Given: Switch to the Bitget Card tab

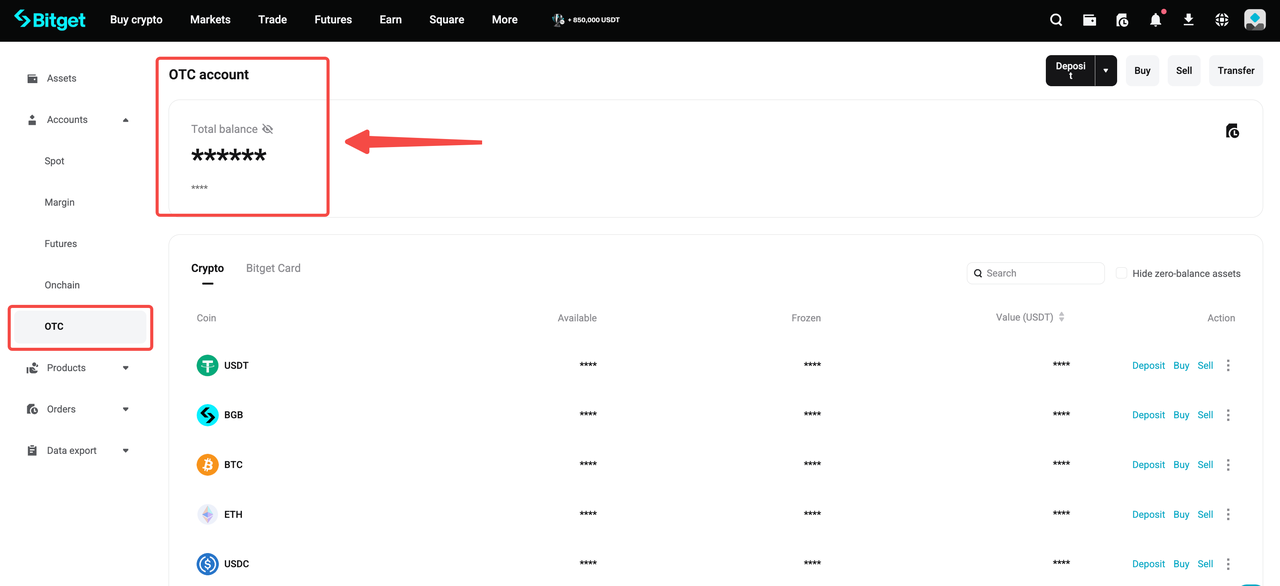Looking at the screenshot, I should (x=273, y=267).
